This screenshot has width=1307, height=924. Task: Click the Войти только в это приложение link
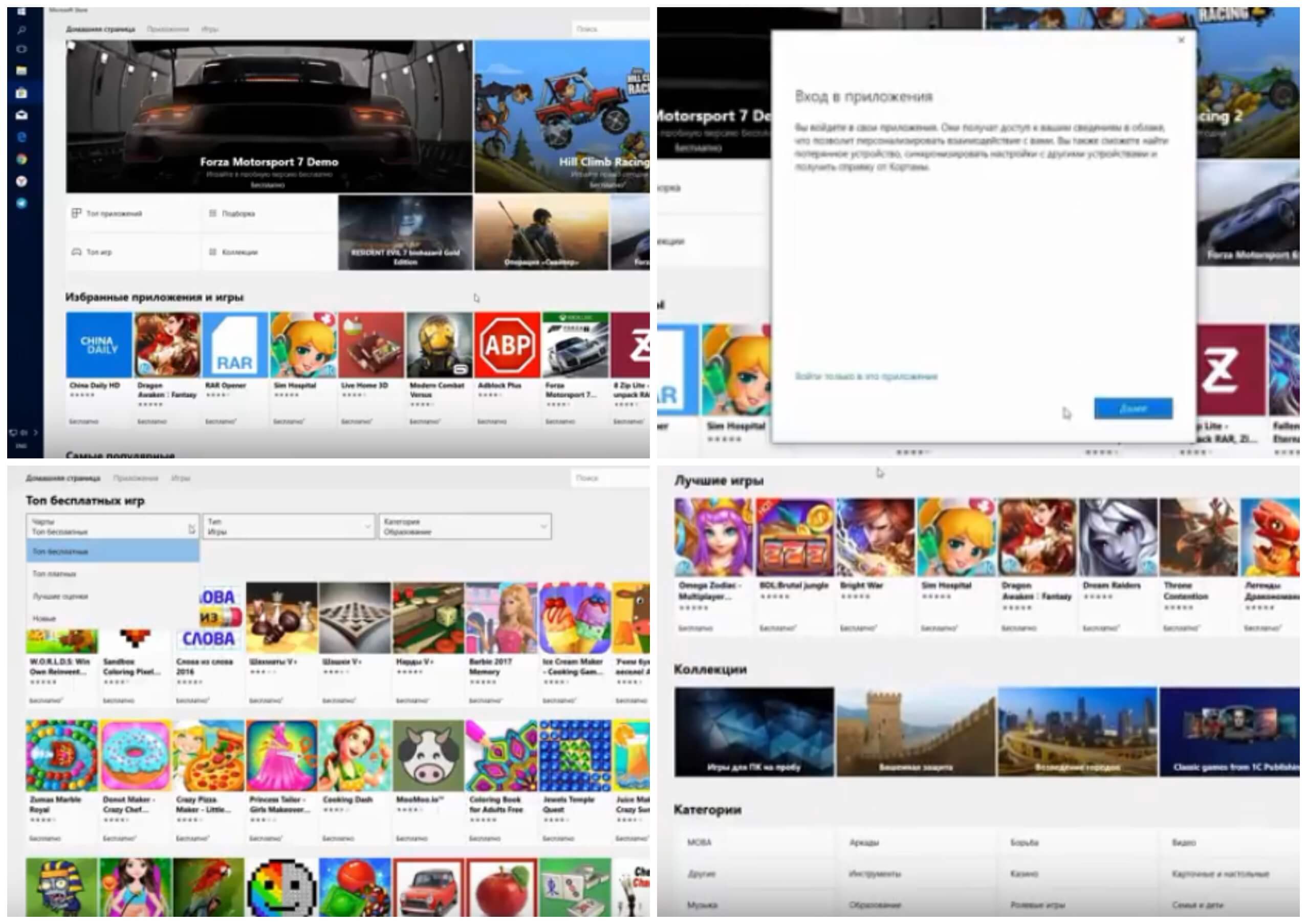866,376
